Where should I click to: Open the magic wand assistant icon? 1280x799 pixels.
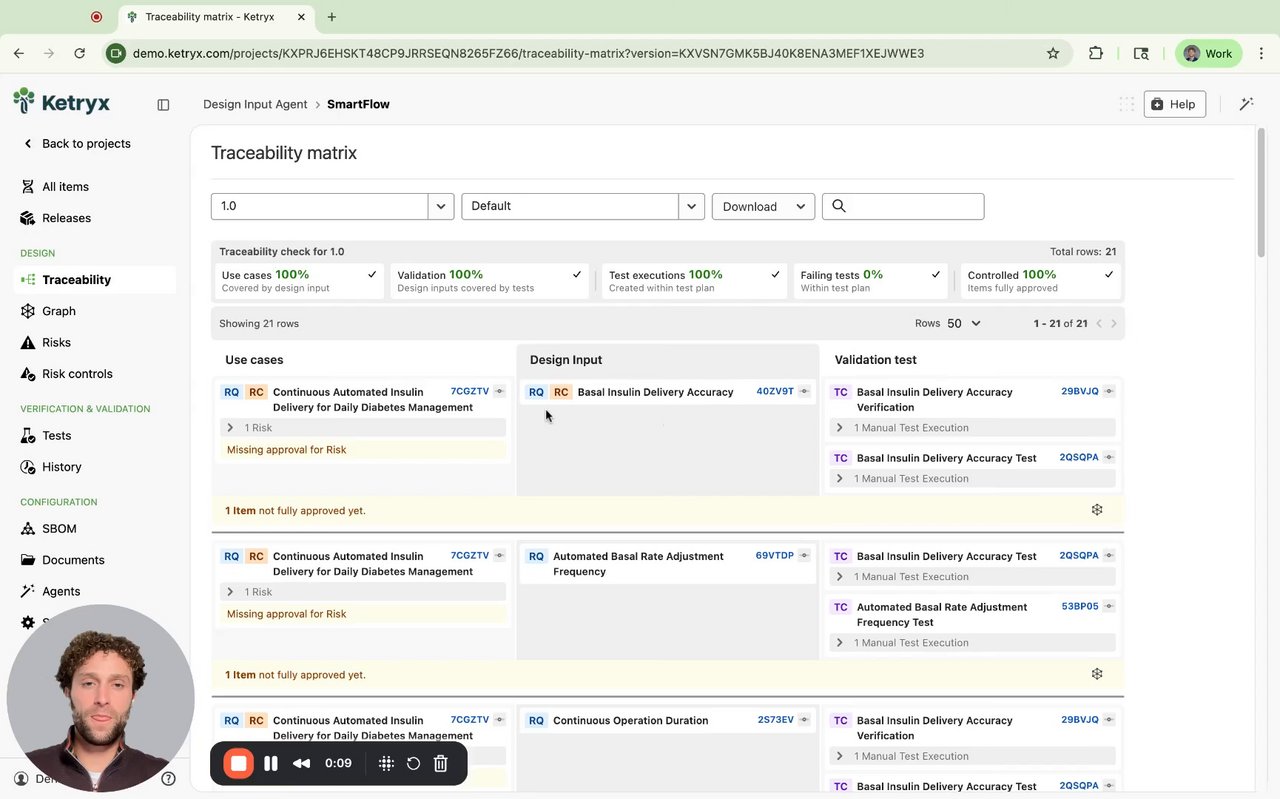tap(1246, 104)
